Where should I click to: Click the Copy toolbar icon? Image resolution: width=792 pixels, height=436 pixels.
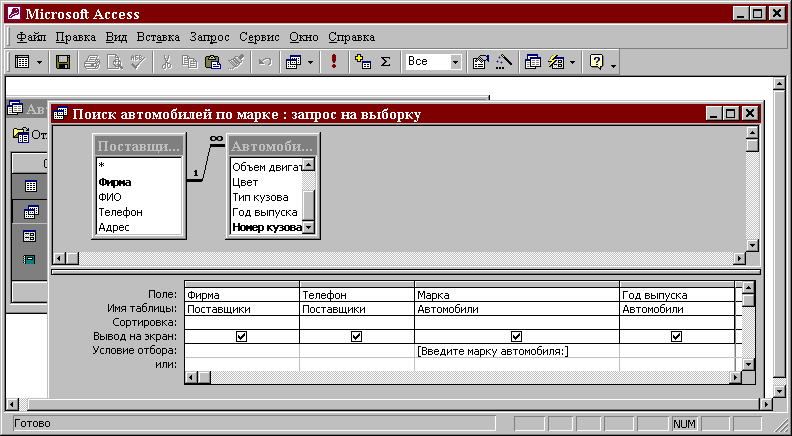point(189,62)
